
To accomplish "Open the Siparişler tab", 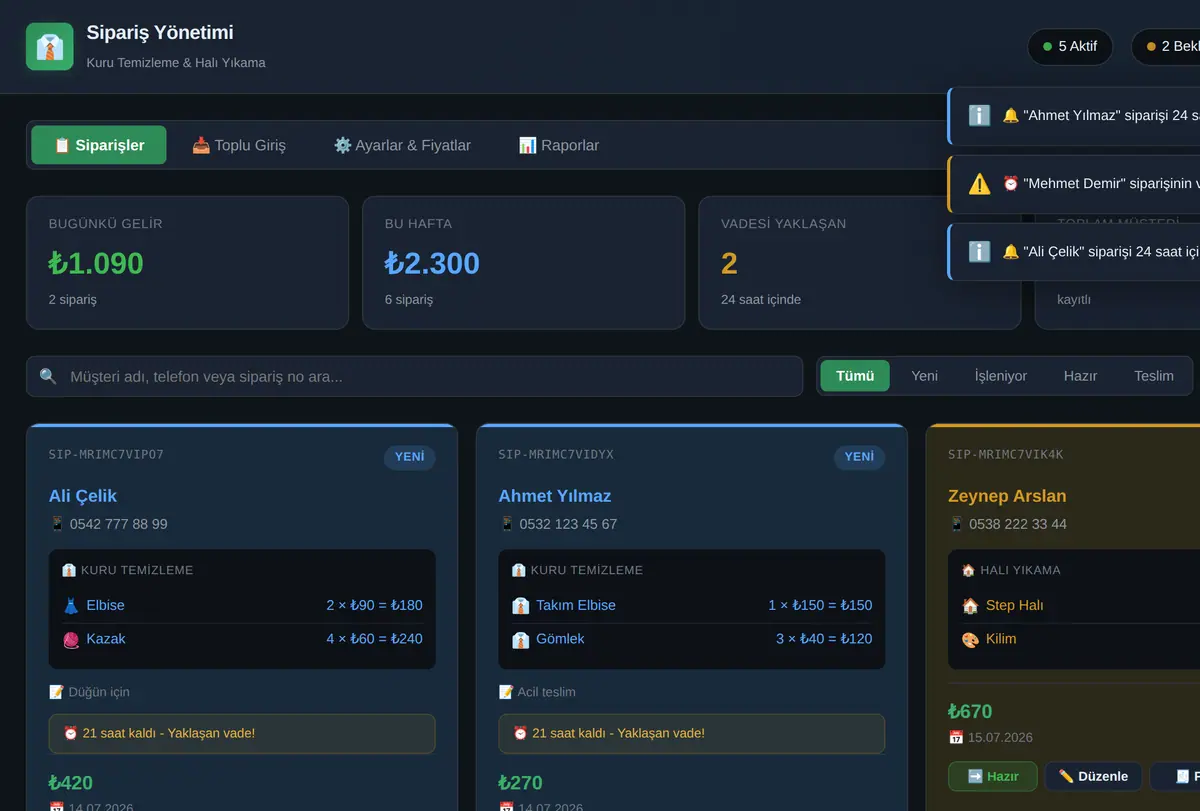I will (99, 145).
